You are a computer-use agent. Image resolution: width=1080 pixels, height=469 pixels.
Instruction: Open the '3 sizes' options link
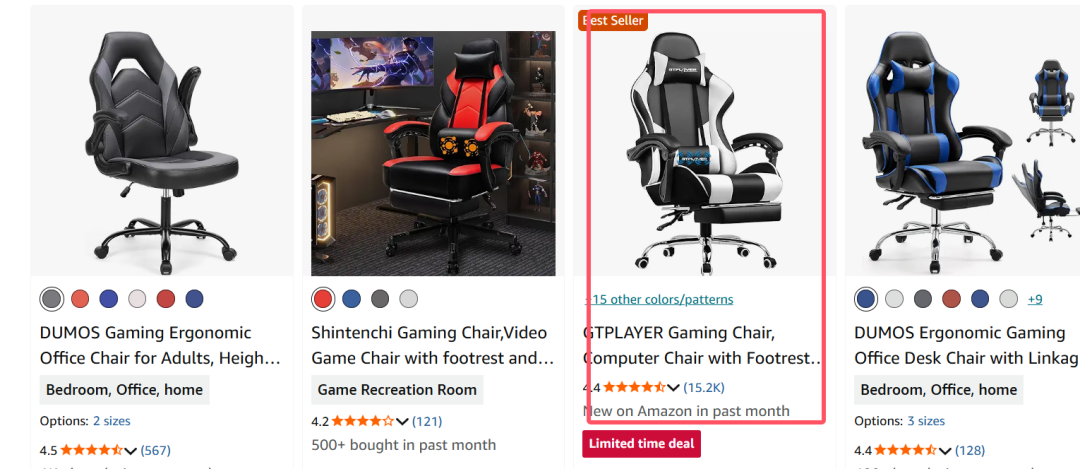pyautogui.click(x=926, y=421)
